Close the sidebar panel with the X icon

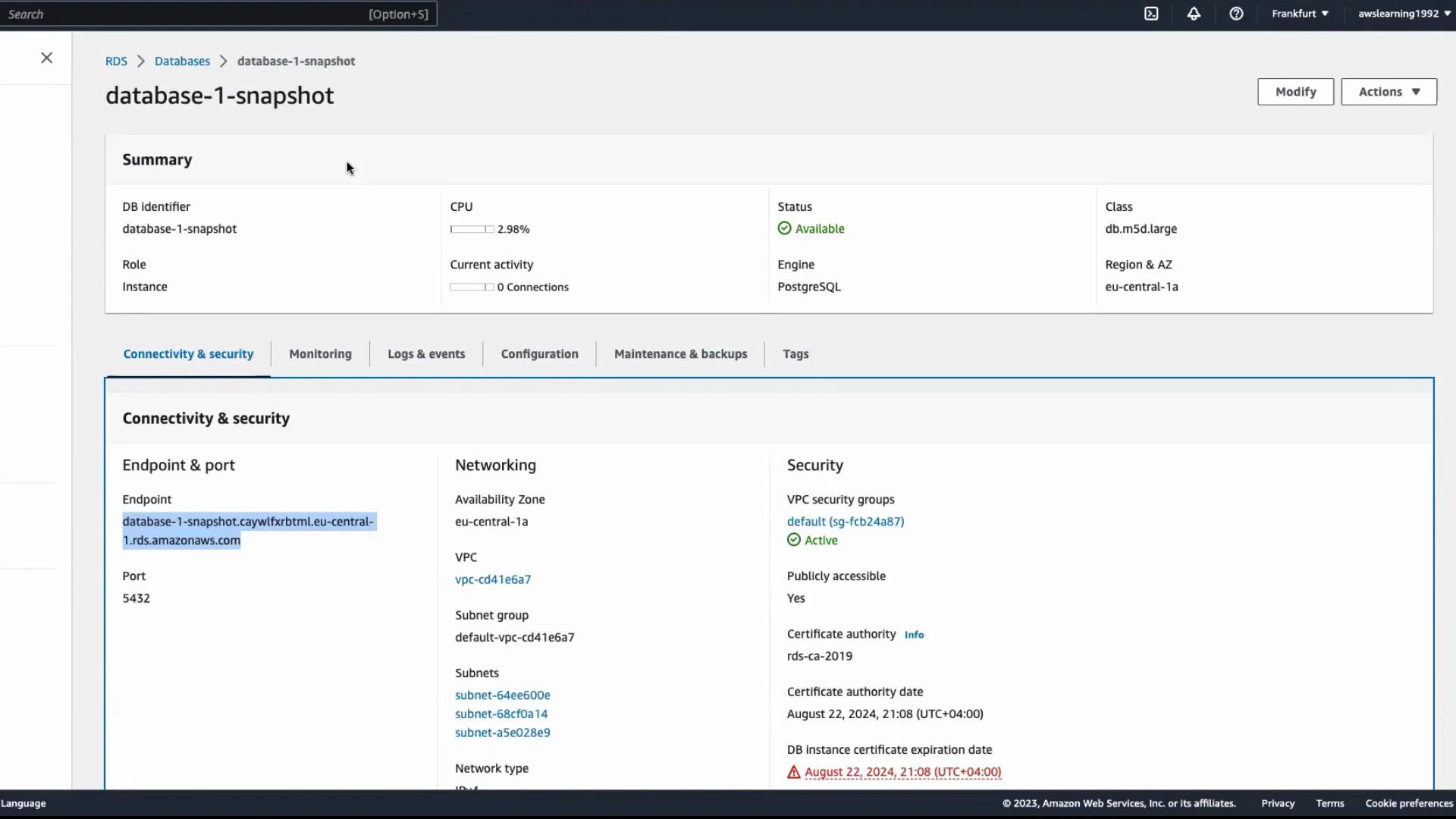46,58
